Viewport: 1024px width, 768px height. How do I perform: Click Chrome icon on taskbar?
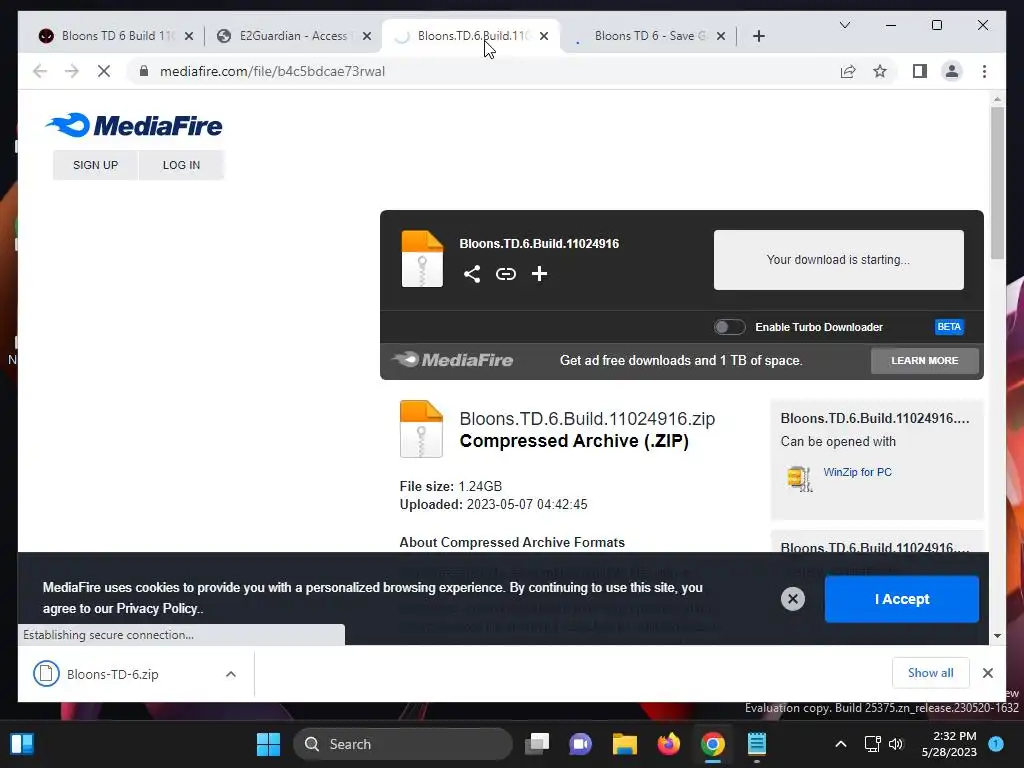coord(712,744)
